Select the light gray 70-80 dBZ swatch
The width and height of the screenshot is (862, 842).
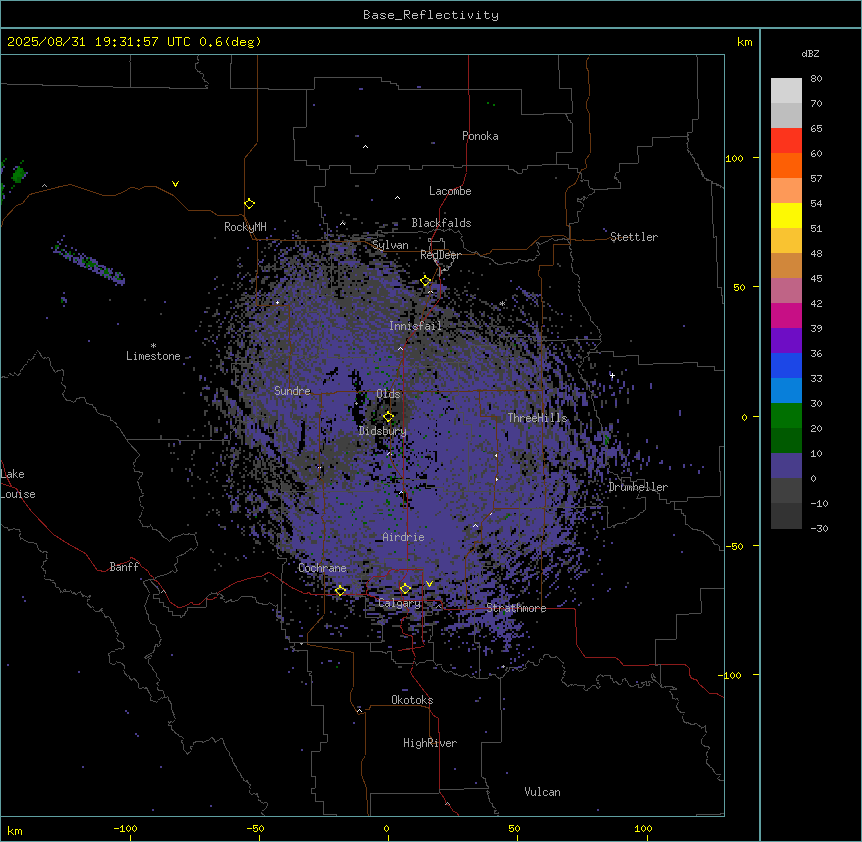(x=786, y=91)
